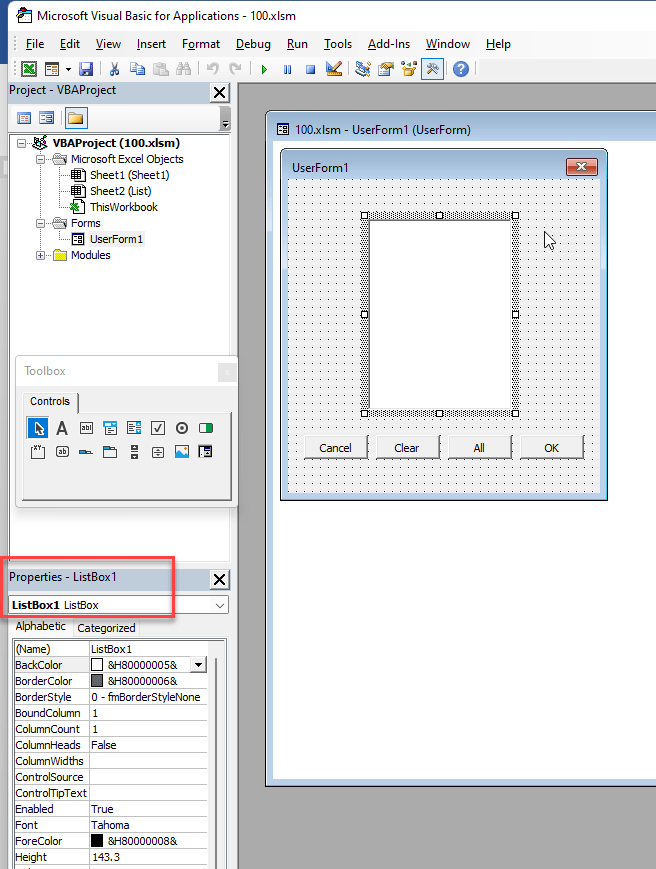Open the ListBox1 object selector dropdown
Viewport: 656px width, 869px height.
point(220,605)
